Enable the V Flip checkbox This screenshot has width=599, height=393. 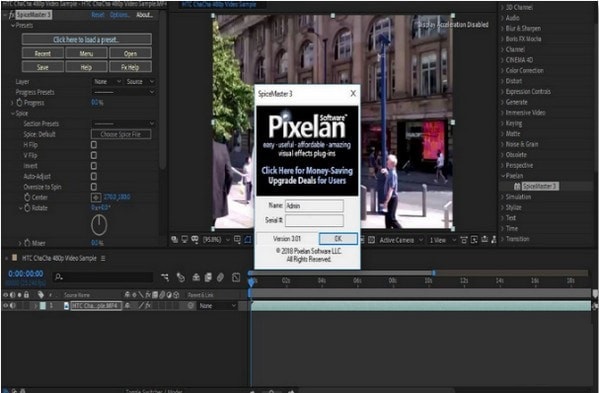point(94,155)
